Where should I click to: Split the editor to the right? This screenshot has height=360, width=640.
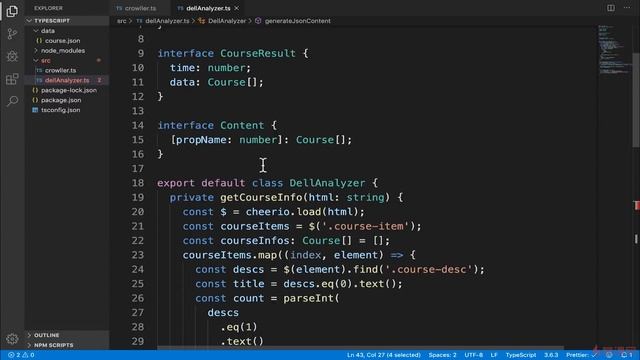pos(611,8)
